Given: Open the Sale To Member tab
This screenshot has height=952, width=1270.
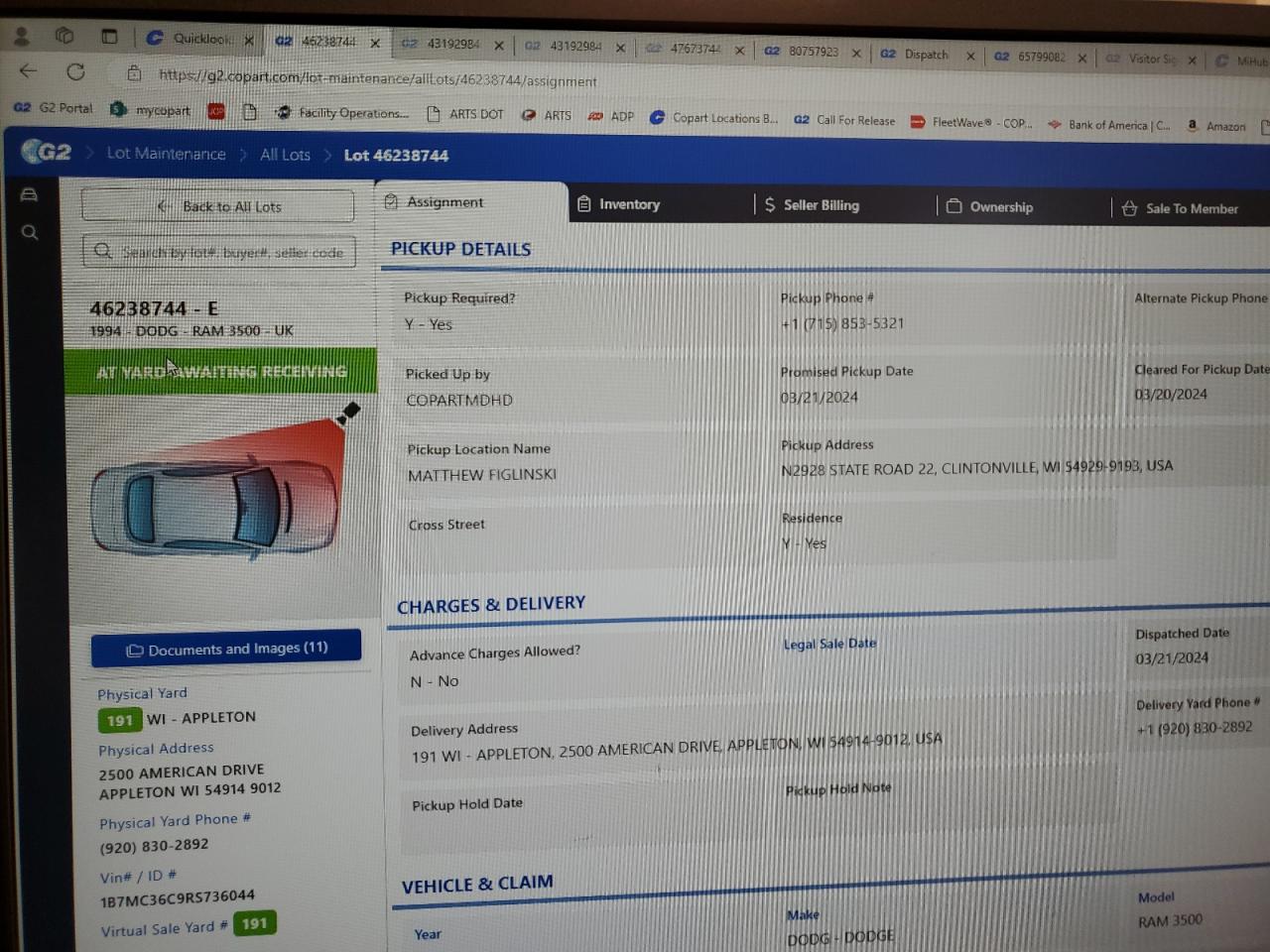Looking at the screenshot, I should click(x=1180, y=208).
